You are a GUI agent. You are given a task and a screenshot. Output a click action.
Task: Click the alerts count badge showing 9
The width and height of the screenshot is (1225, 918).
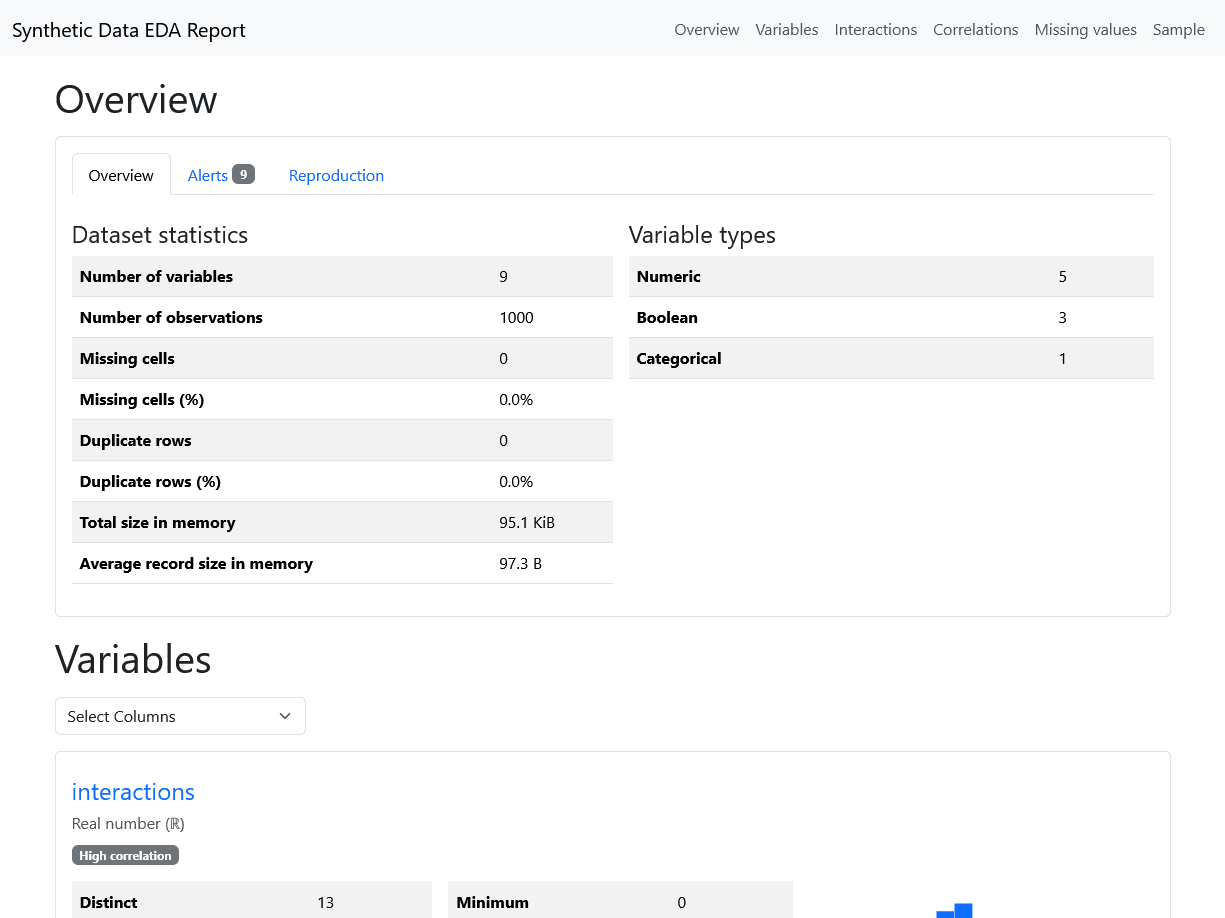(x=243, y=174)
